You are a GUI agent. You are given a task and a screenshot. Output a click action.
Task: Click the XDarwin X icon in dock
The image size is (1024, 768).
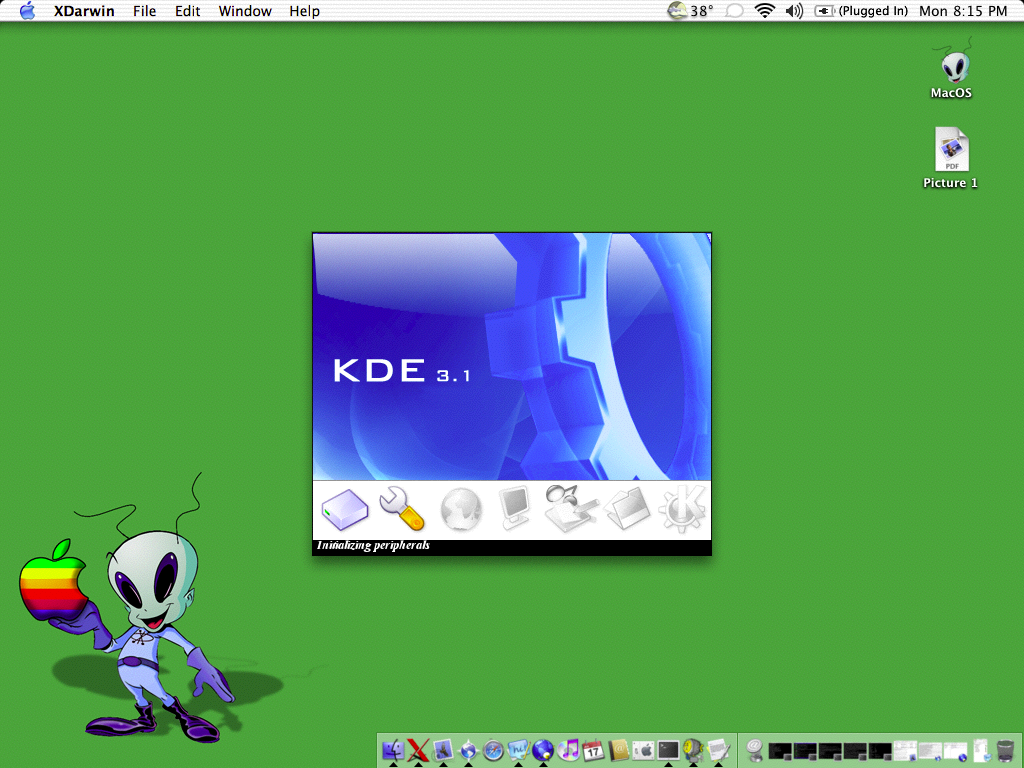[x=418, y=749]
